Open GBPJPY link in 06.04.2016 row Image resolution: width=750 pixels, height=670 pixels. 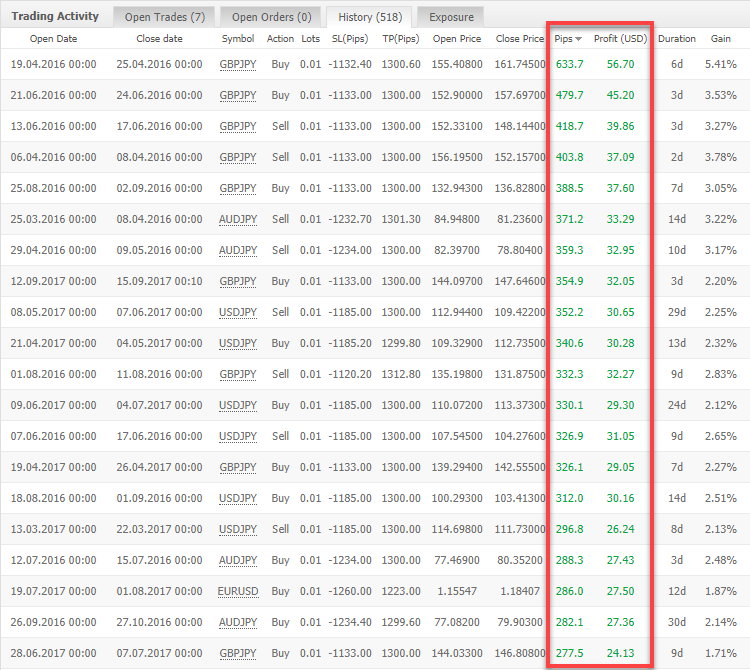pos(238,158)
